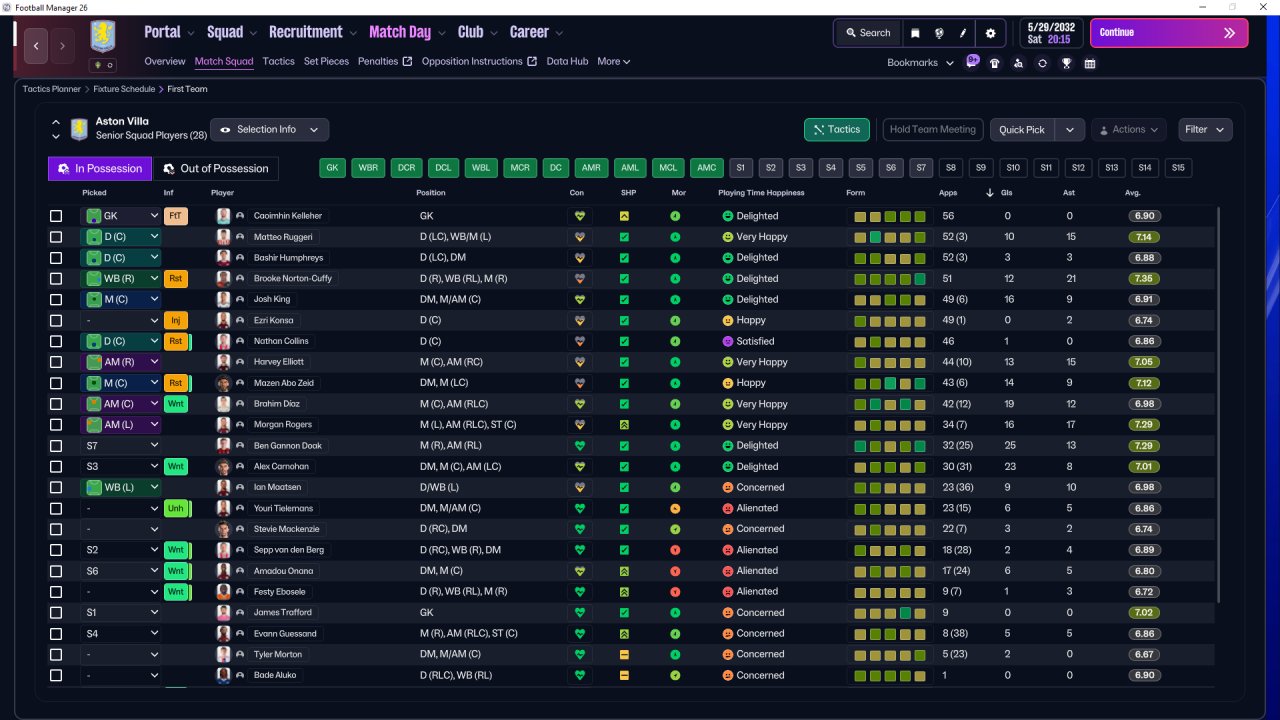Open the messages icon with 9+ badge
The width and height of the screenshot is (1280, 720).
(972, 61)
